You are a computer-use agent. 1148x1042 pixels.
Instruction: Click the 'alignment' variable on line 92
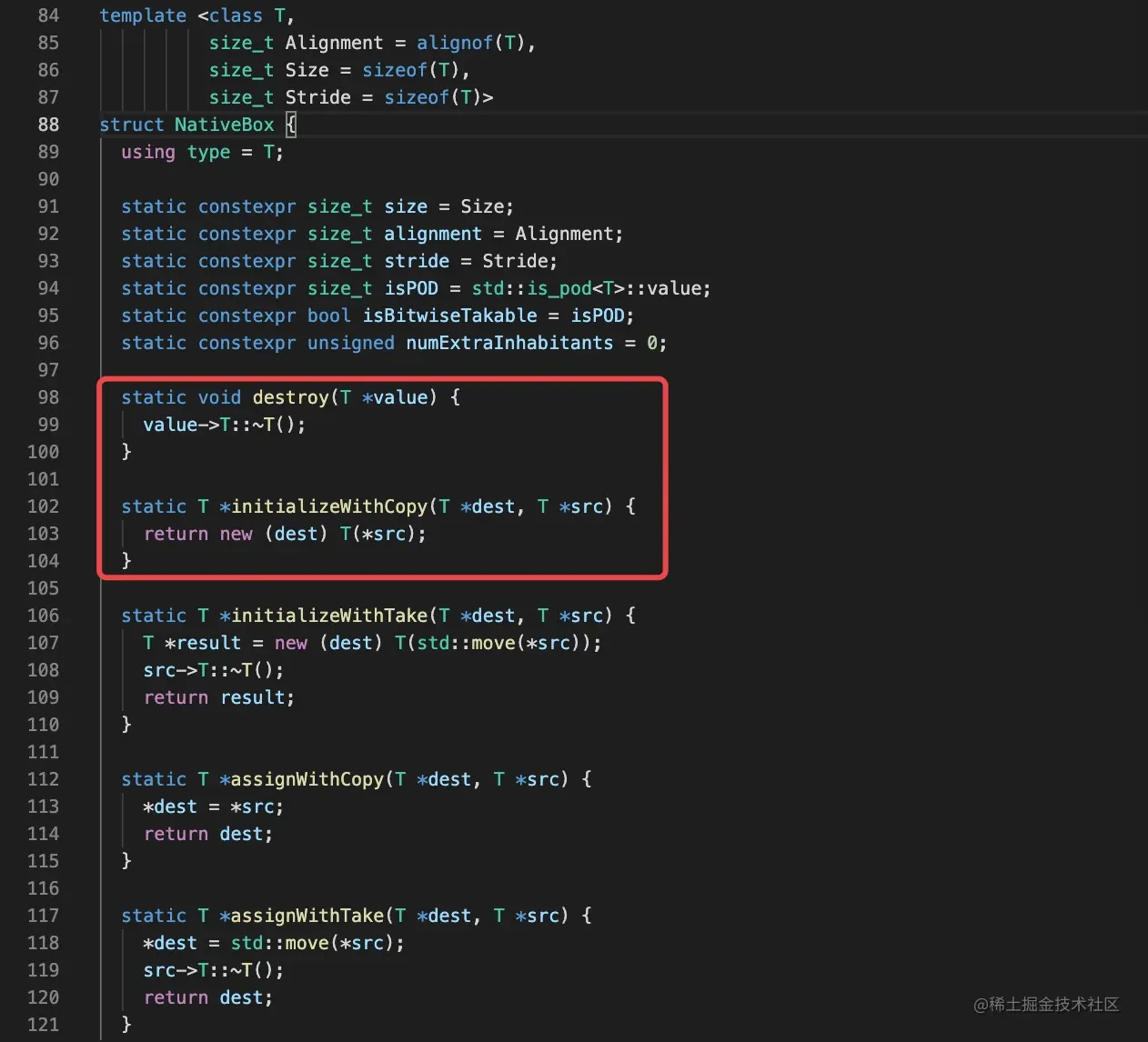pyautogui.click(x=433, y=234)
